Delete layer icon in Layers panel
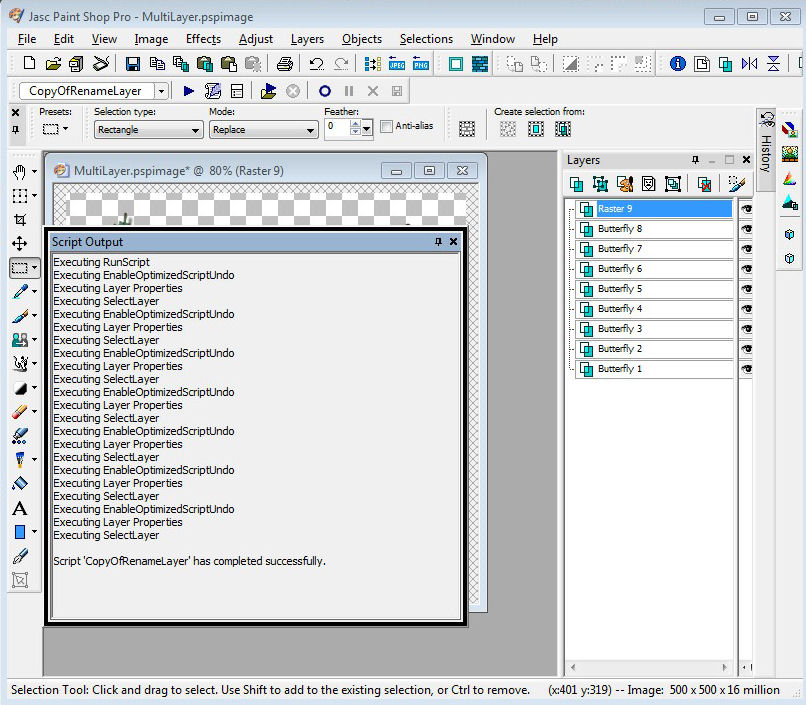 704,184
